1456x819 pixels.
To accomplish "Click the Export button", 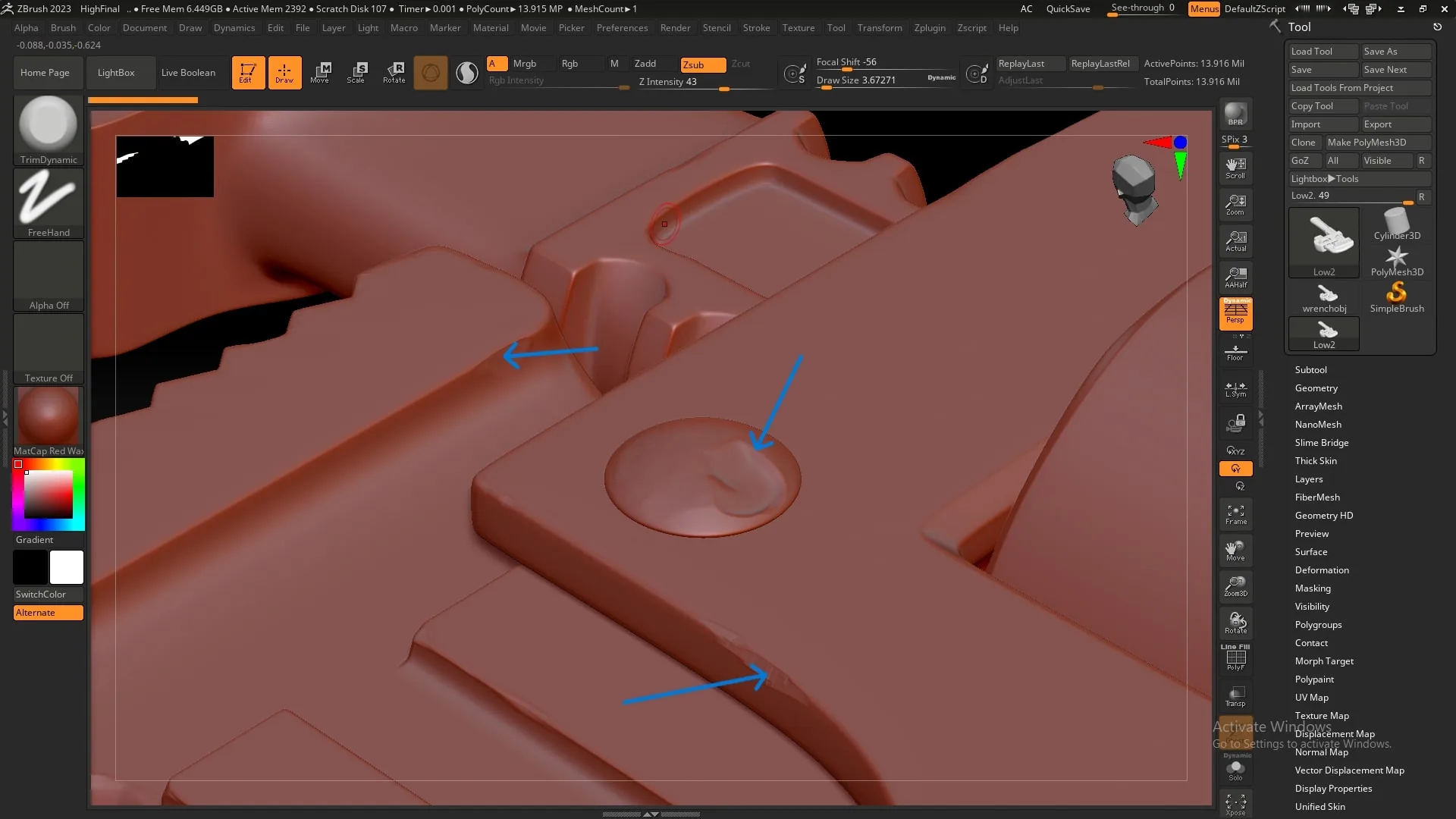I will pos(1396,124).
